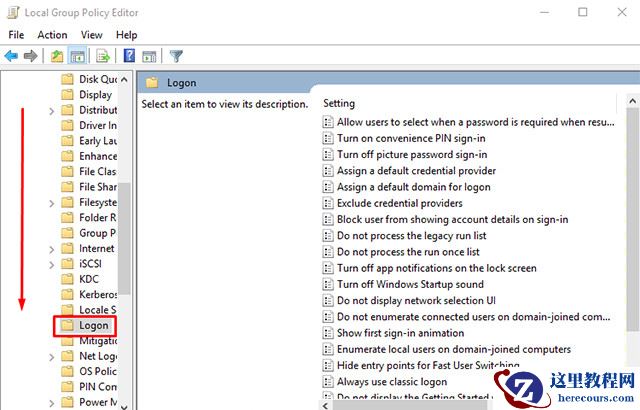Viewport: 640px width, 410px height.
Task: Select the PIN Com folder in tree
Action: click(89, 387)
